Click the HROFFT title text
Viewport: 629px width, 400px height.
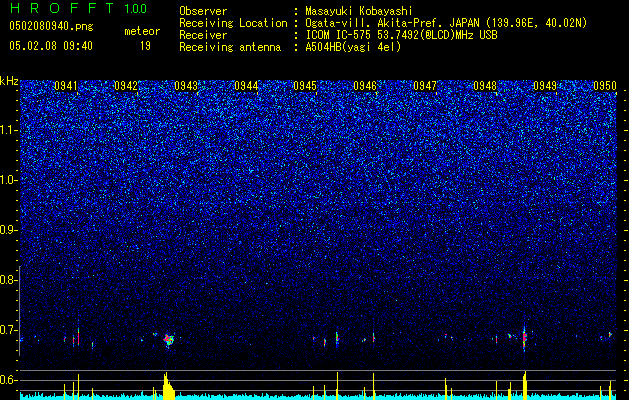[63, 8]
